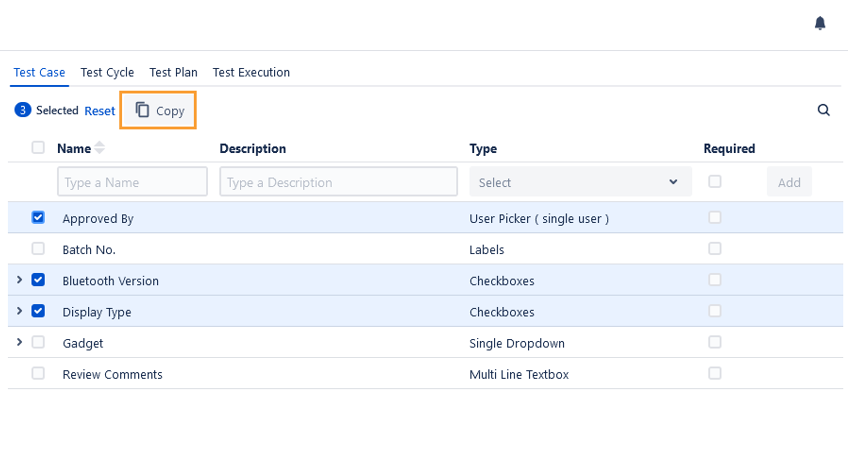Toggle the select-all header checkbox
Viewport: 848px width, 460px height.
[x=38, y=148]
